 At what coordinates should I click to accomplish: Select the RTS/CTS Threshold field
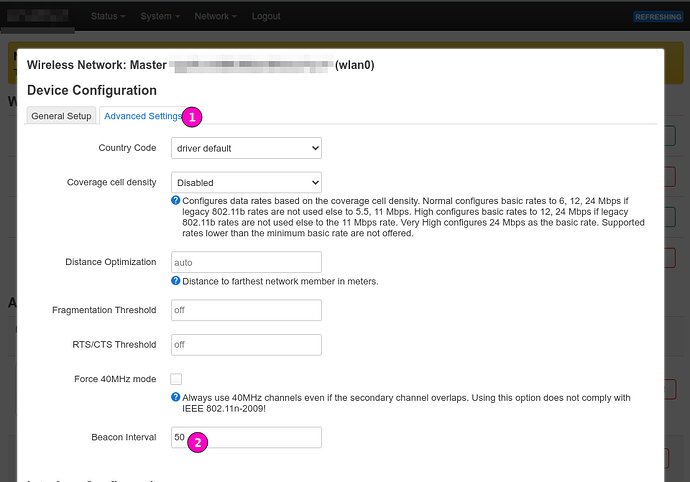point(246,345)
